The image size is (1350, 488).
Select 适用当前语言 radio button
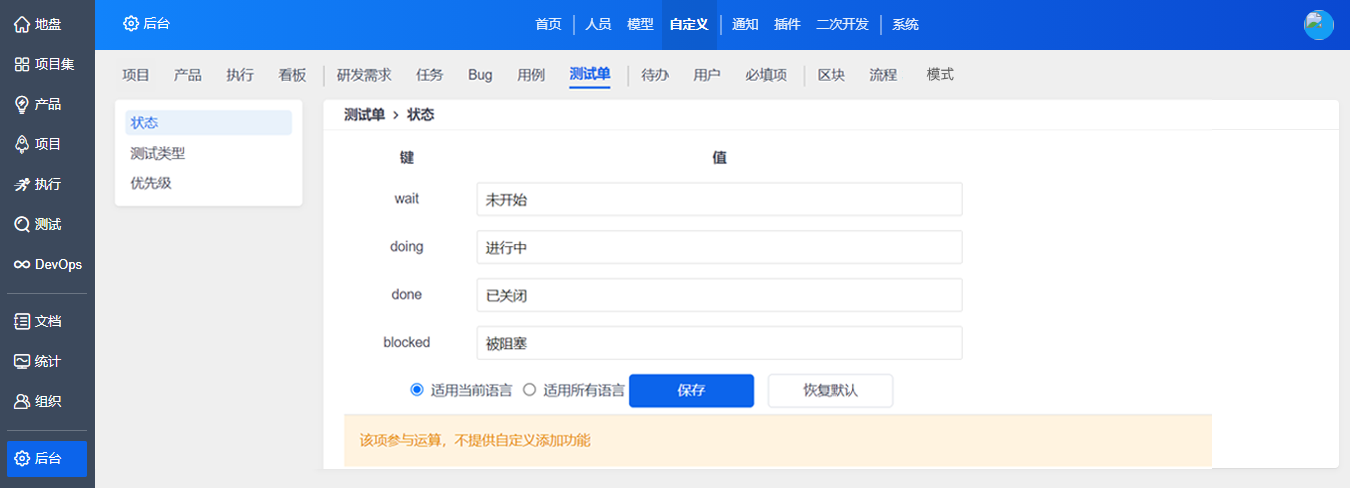click(x=417, y=390)
